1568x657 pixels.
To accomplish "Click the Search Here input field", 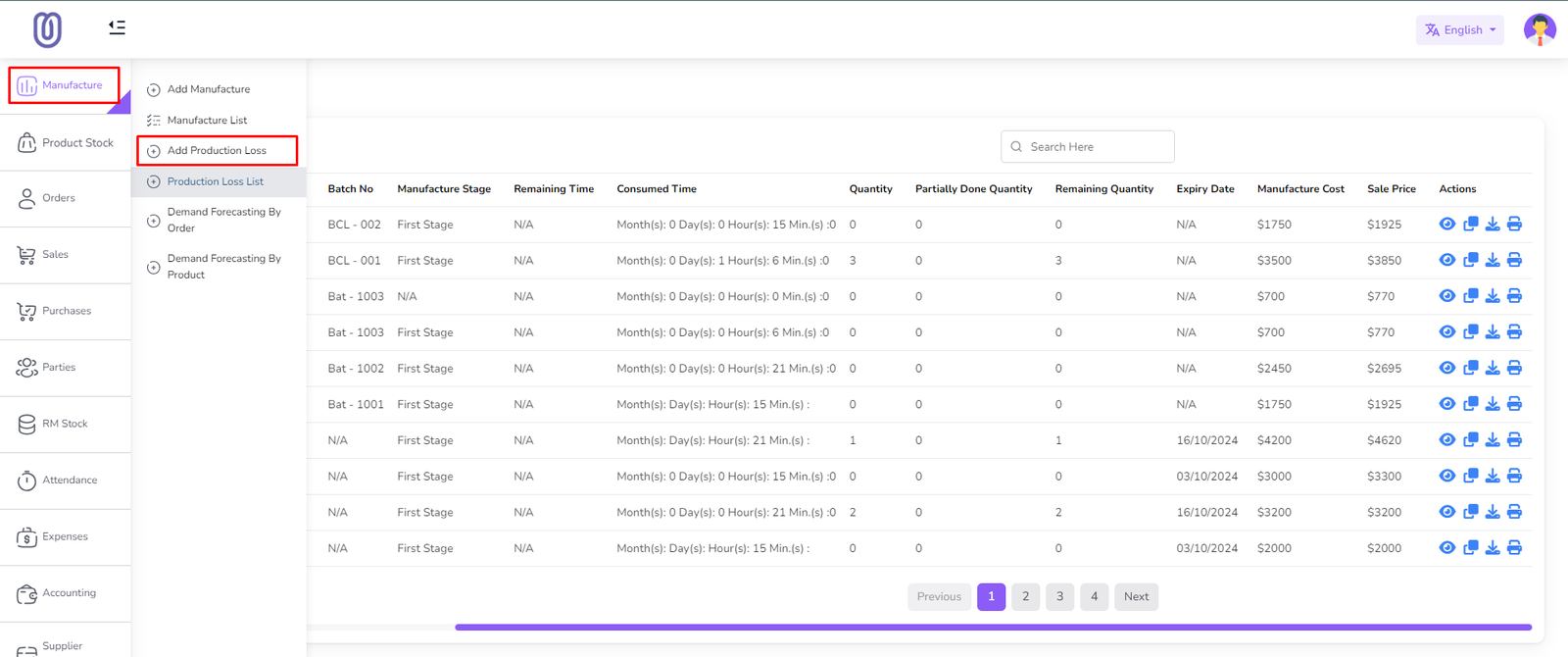I will click(x=1088, y=147).
